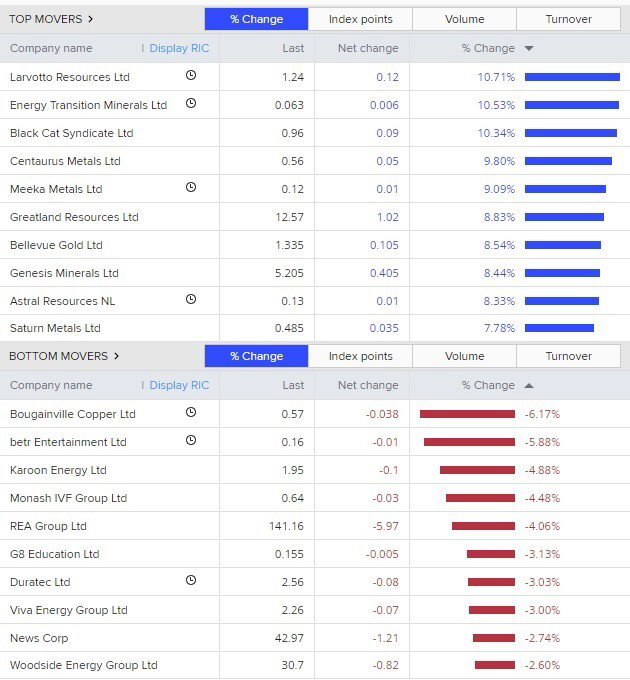Open Energy Transition Minerals Ltd company name
630x680 pixels.
click(88, 105)
